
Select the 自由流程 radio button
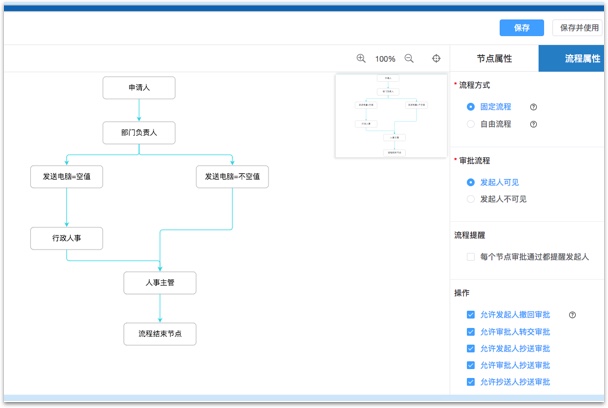470,124
